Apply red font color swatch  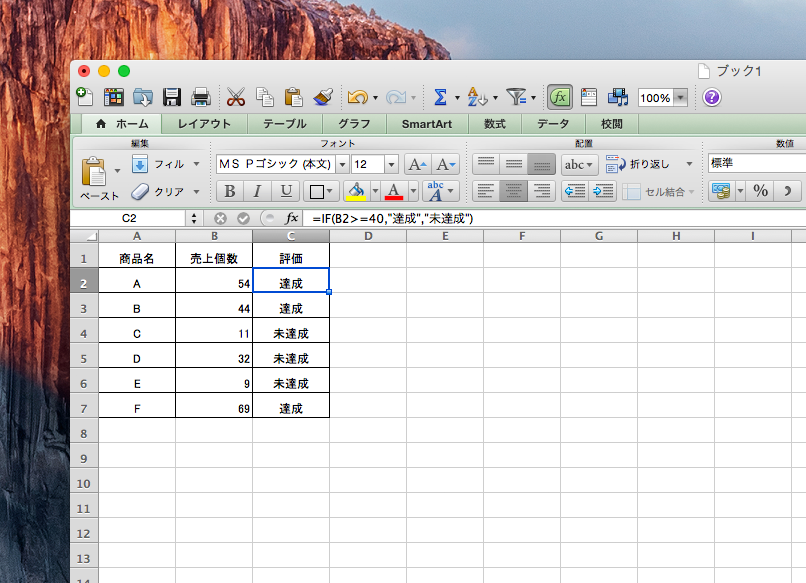click(x=394, y=191)
